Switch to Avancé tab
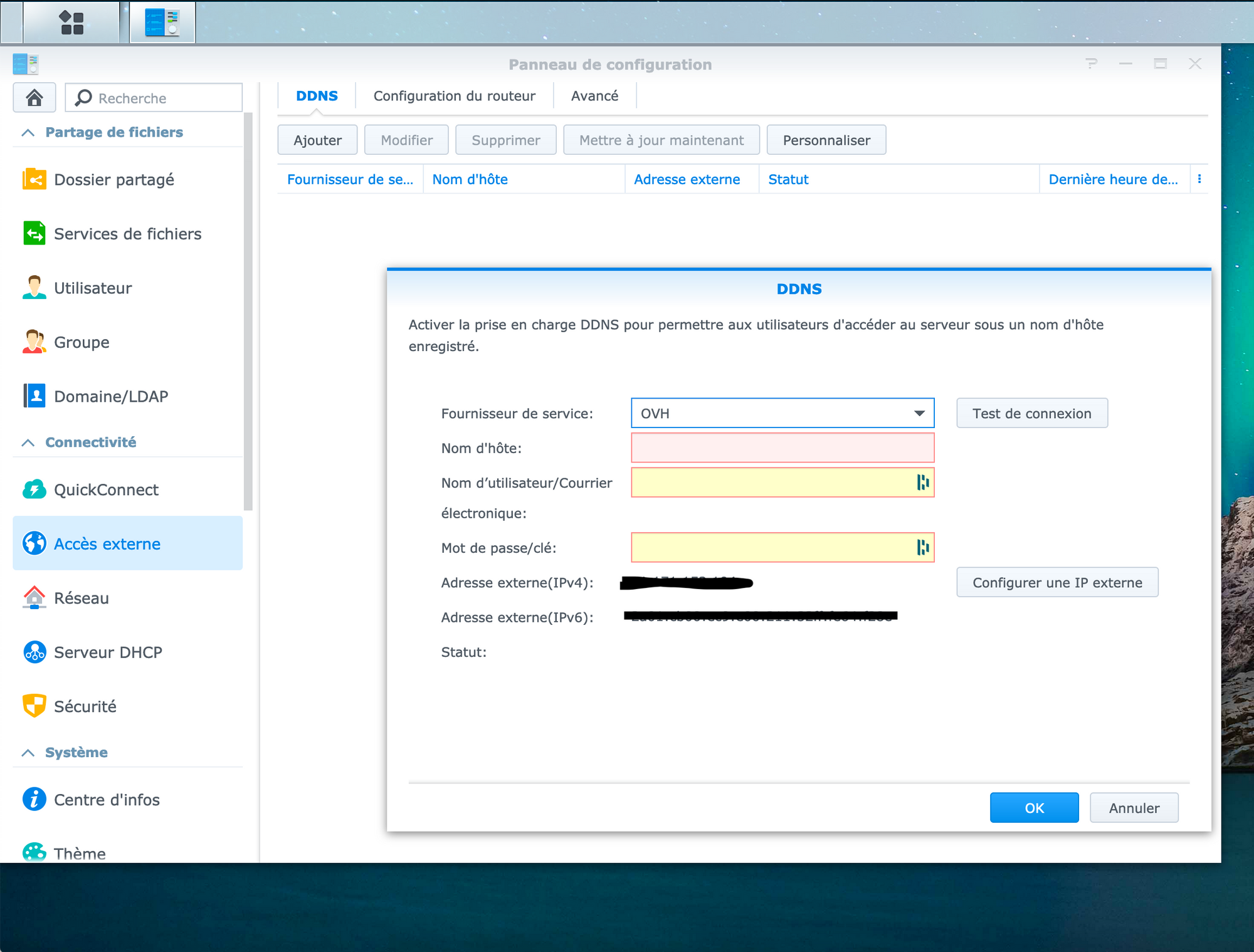Screen dimensions: 1254x952 coord(594,96)
